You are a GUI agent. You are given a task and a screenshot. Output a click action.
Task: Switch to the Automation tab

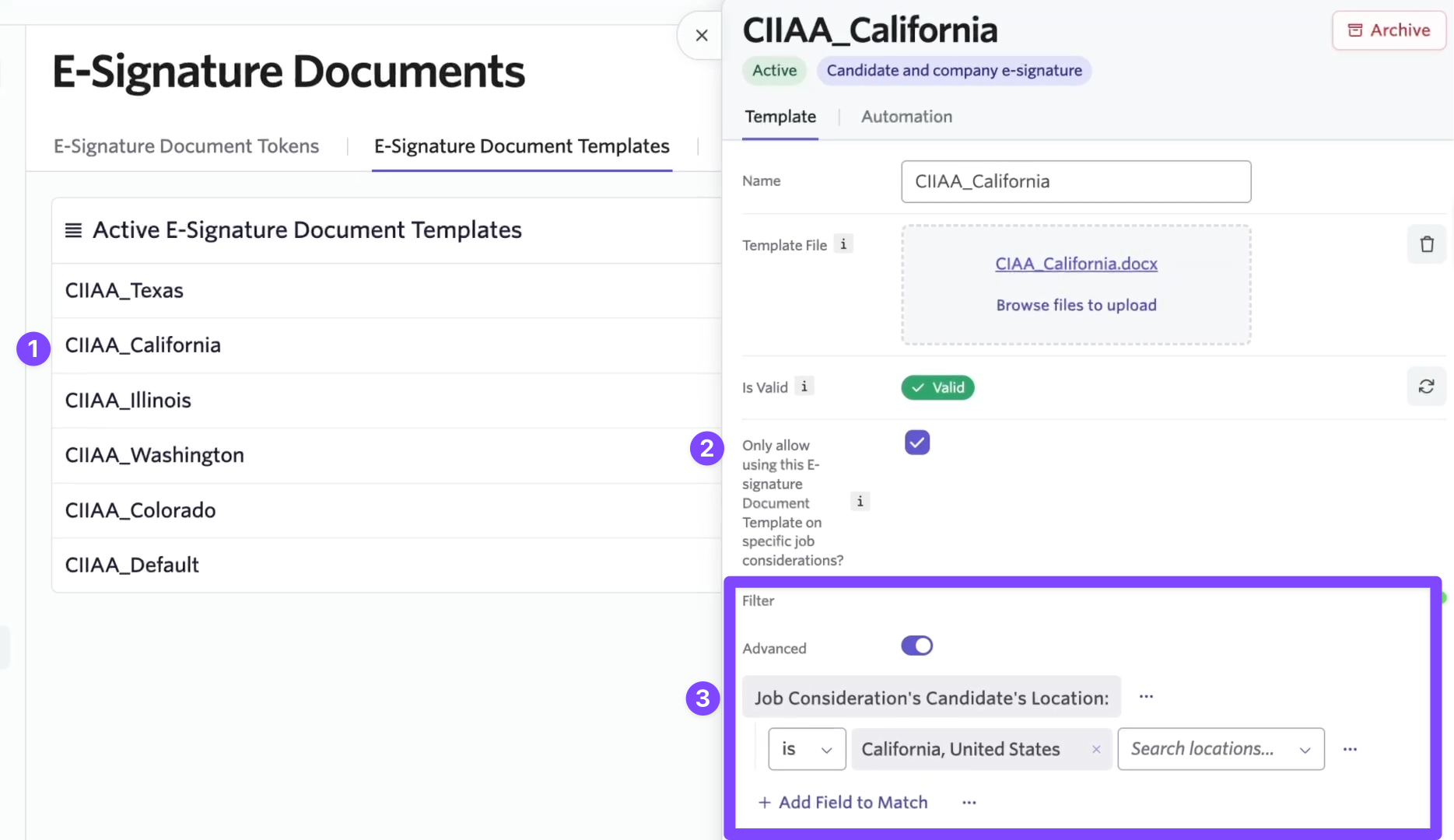pyautogui.click(x=906, y=117)
